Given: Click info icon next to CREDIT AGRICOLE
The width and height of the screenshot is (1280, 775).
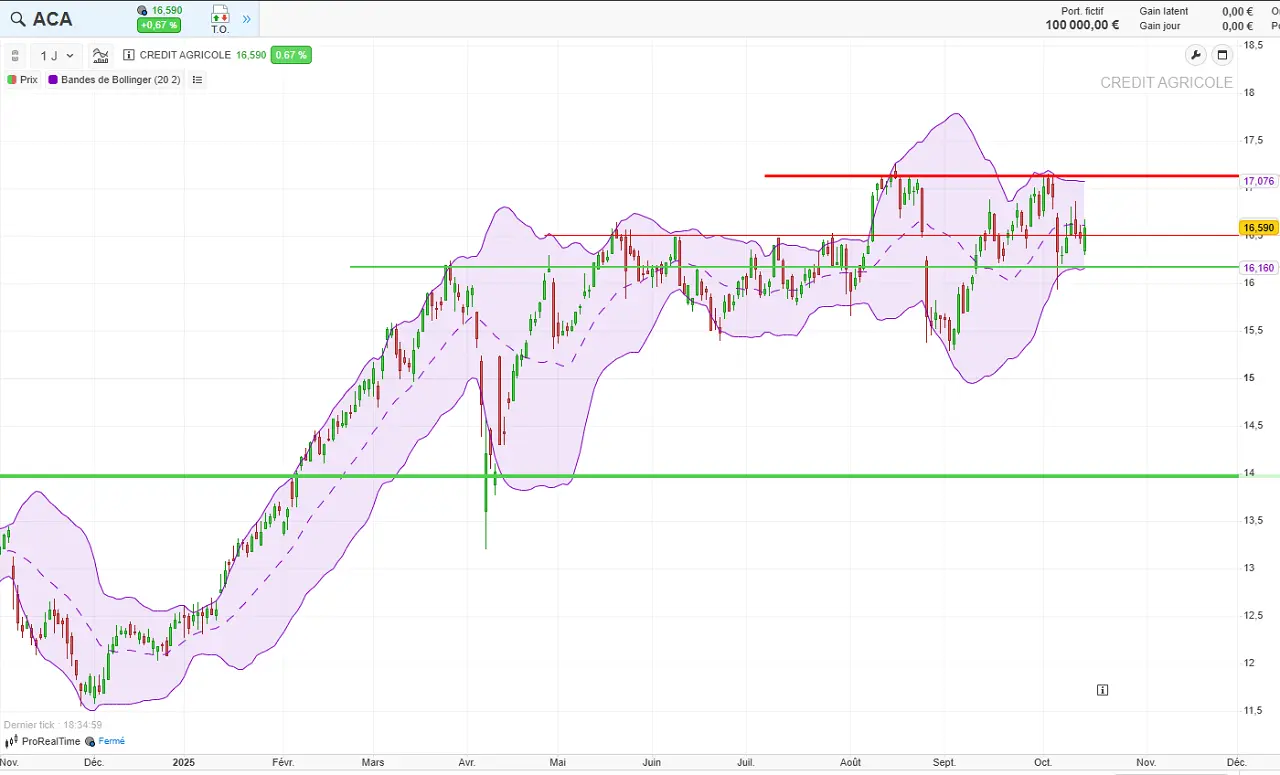Looking at the screenshot, I should (x=129, y=55).
